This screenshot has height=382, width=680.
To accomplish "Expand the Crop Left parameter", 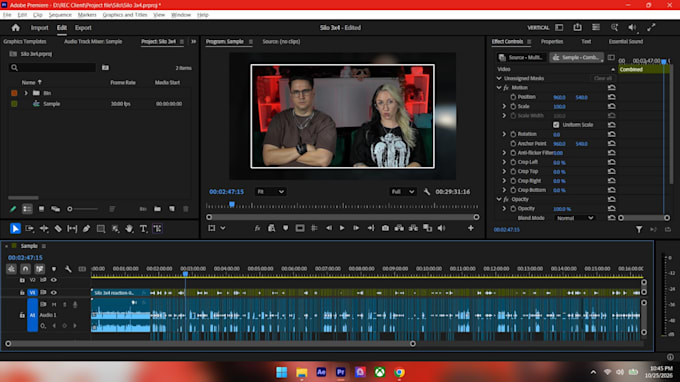I will 504,162.
